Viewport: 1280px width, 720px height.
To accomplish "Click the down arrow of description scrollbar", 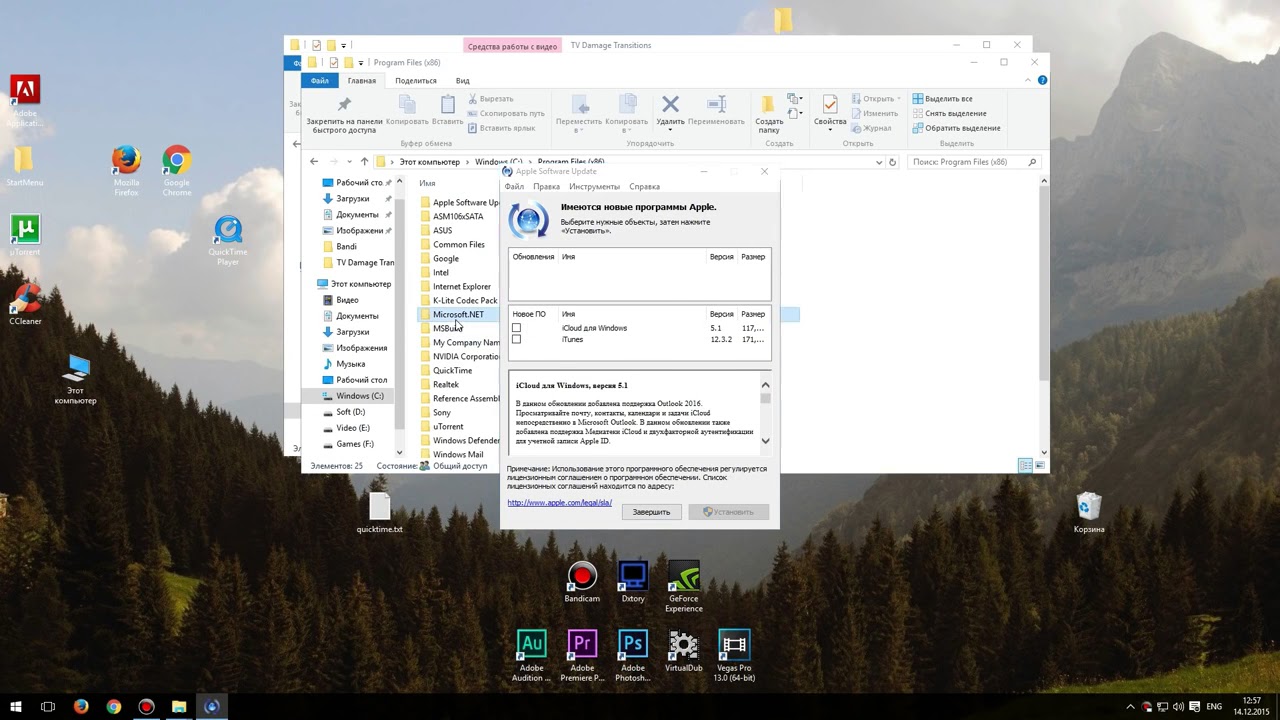I will 765,441.
